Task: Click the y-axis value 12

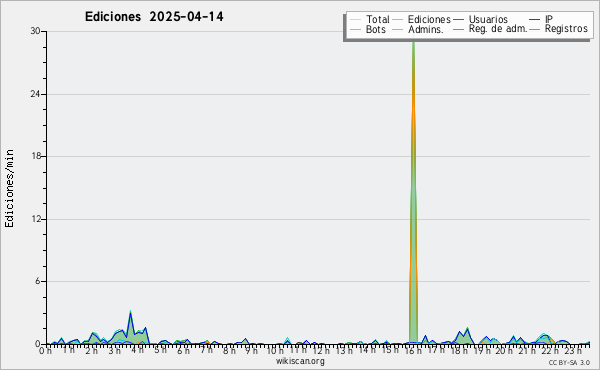Action: point(35,219)
